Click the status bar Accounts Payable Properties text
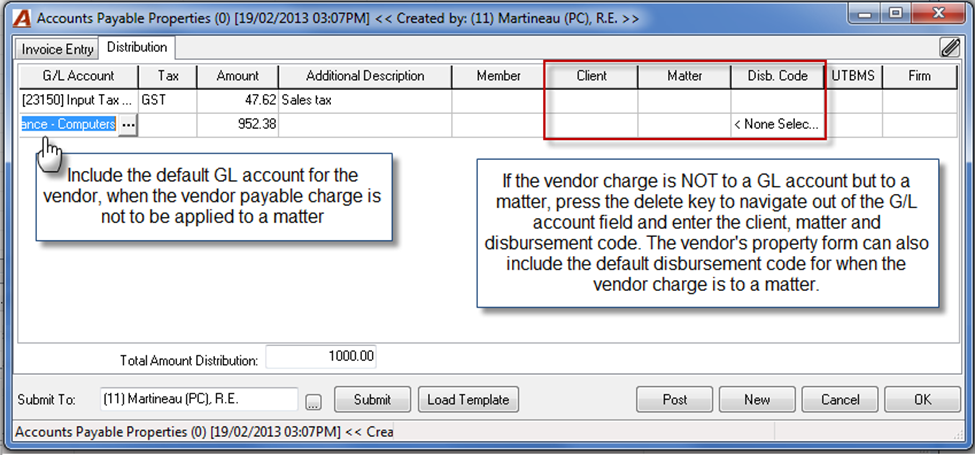 (204, 431)
